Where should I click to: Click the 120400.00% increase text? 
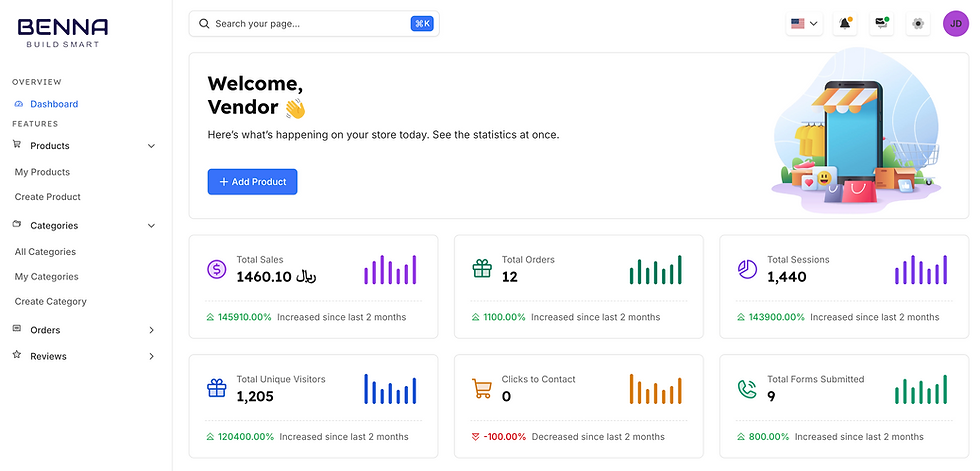point(246,437)
